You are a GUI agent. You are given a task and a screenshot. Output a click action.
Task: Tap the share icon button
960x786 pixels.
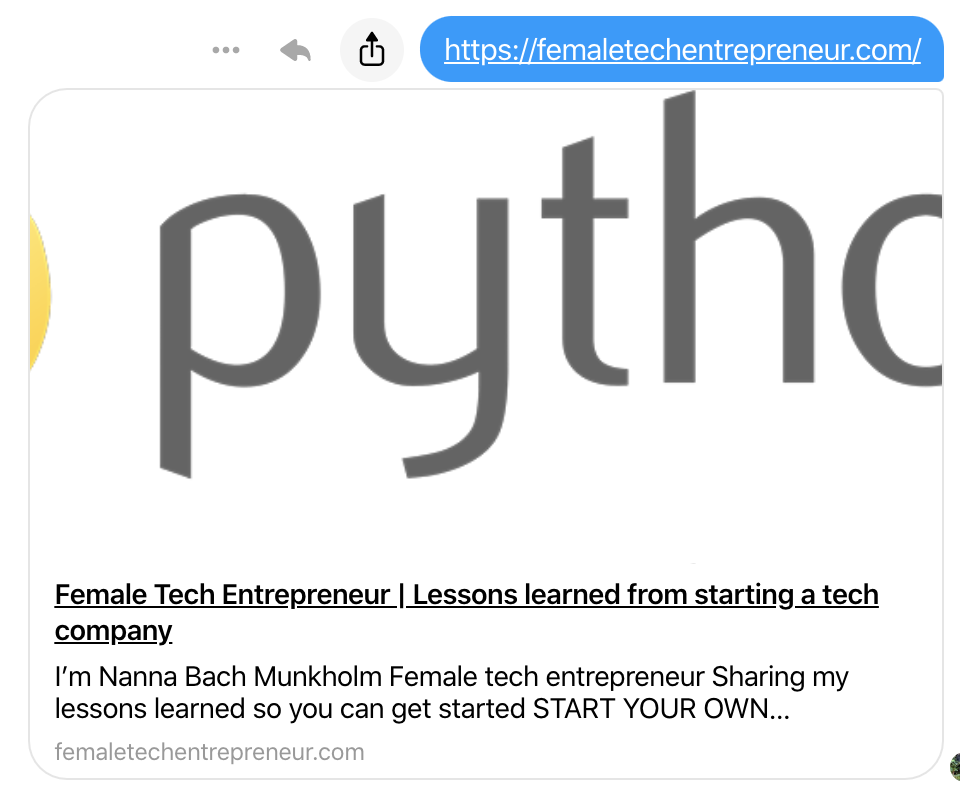(x=372, y=50)
